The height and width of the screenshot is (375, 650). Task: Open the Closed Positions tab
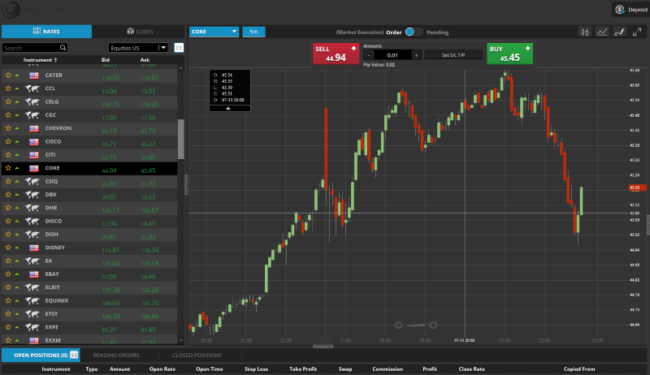pos(197,355)
